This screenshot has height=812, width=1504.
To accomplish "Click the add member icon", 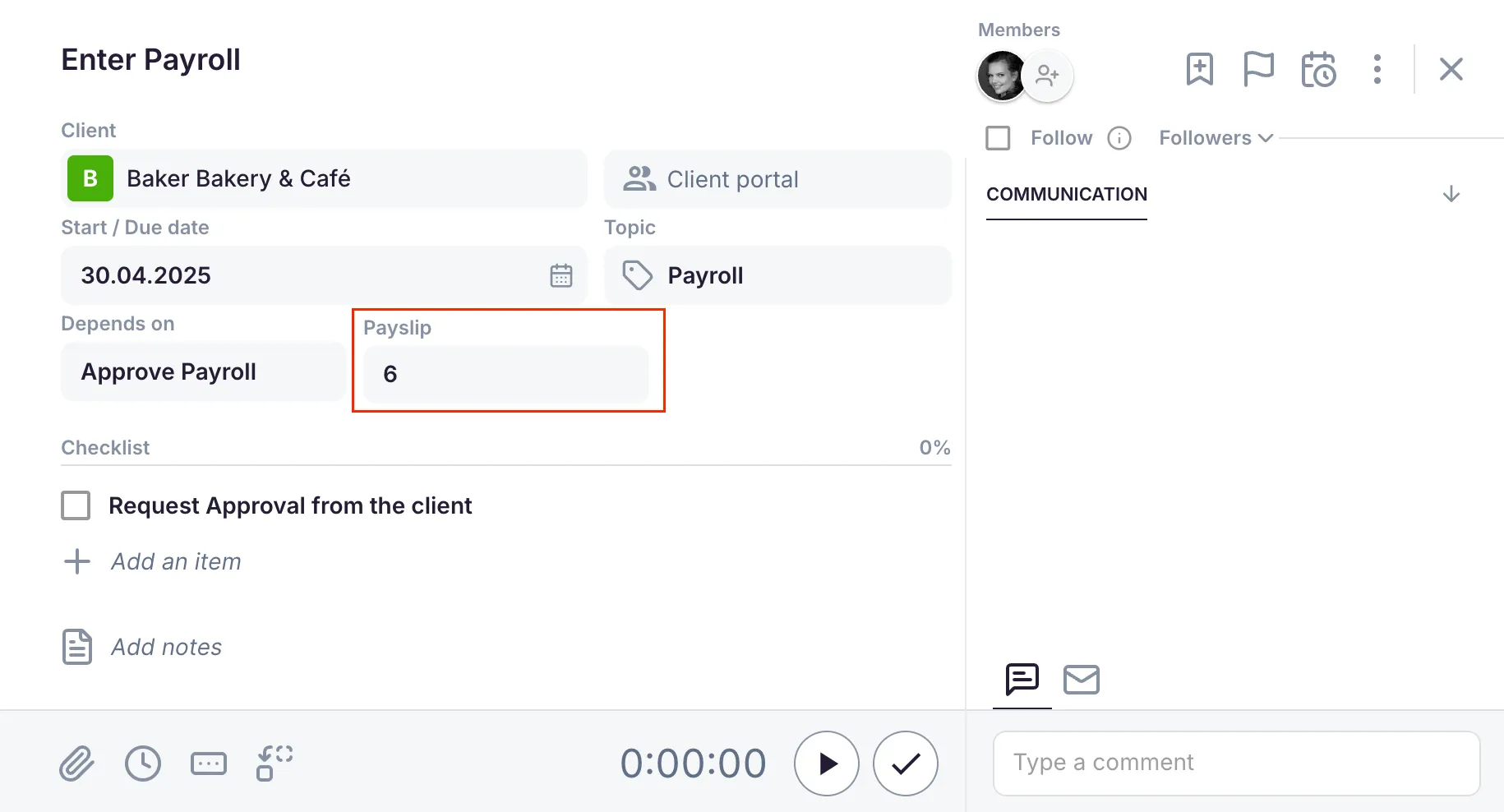I will click(1047, 76).
